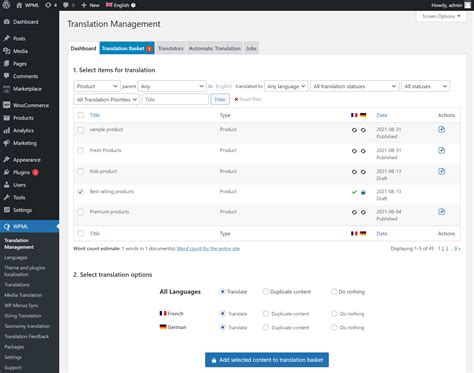
Task: Open Media Translation in the WPML submenu
Action: point(23,295)
